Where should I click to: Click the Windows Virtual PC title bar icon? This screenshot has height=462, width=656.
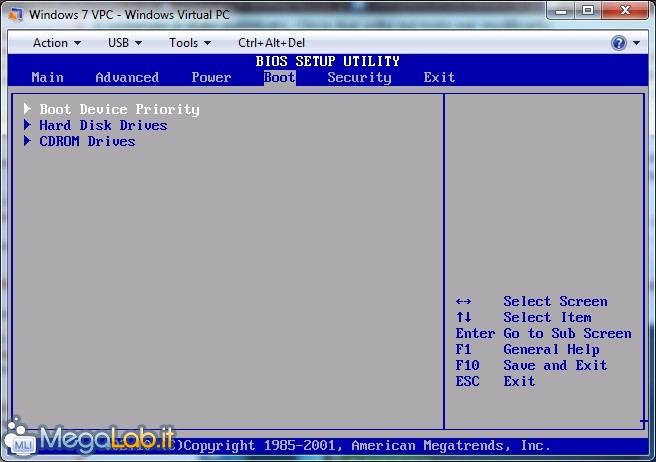pyautogui.click(x=15, y=15)
